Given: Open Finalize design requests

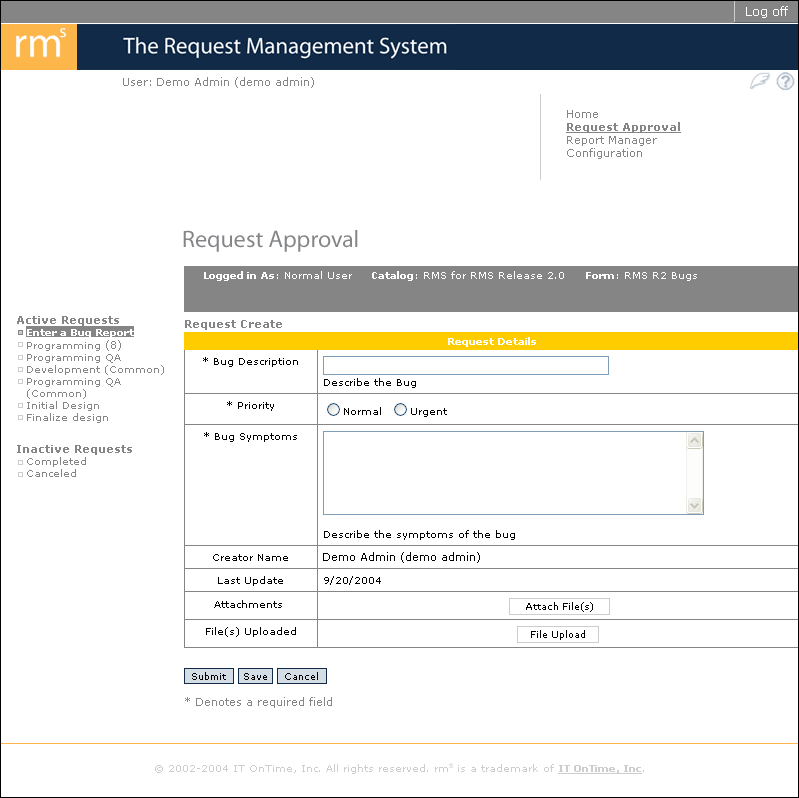Looking at the screenshot, I should point(67,418).
